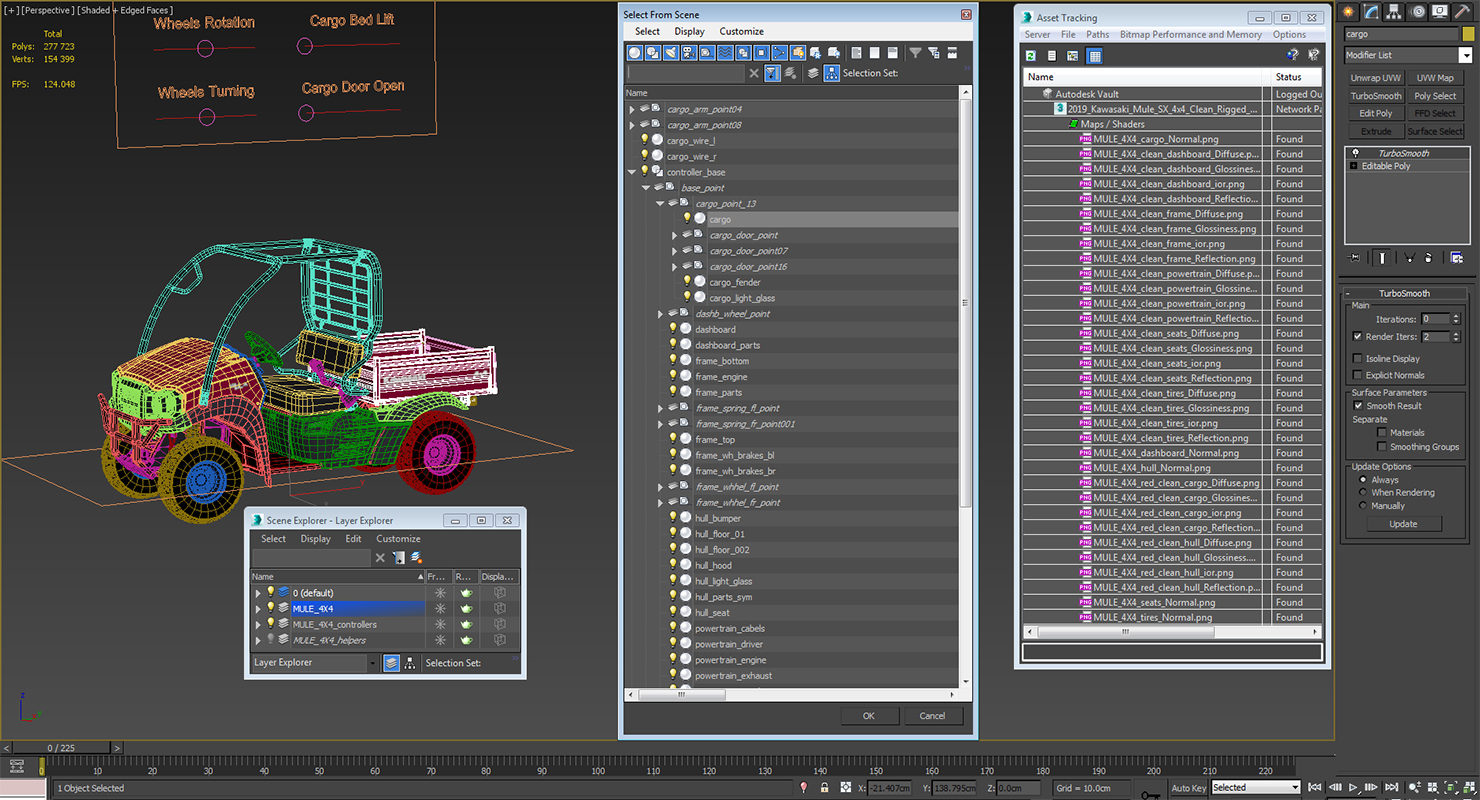The image size is (1480, 800).
Task: Click the Update button in TurboSmooth
Action: click(x=1403, y=524)
